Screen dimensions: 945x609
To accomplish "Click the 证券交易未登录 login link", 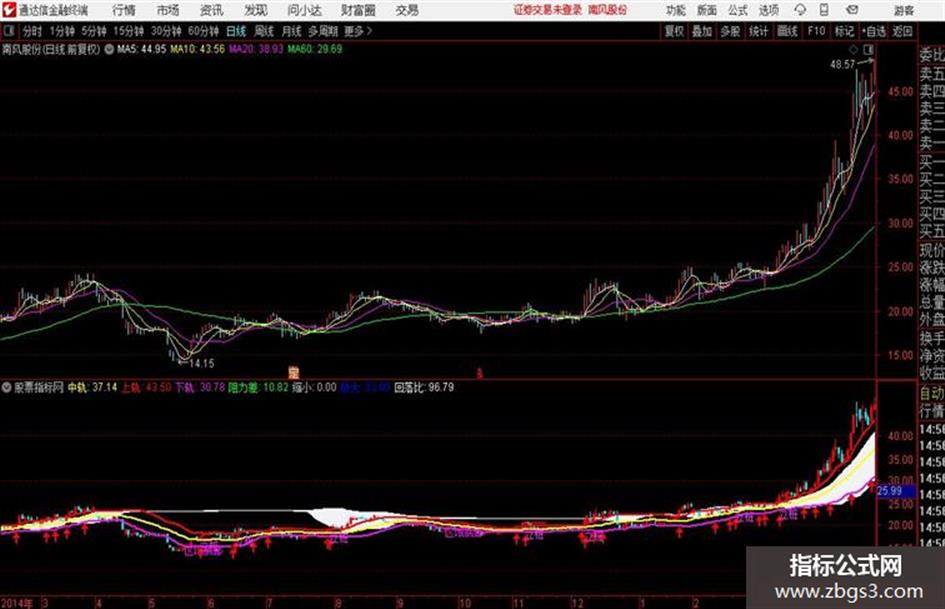I will (548, 10).
